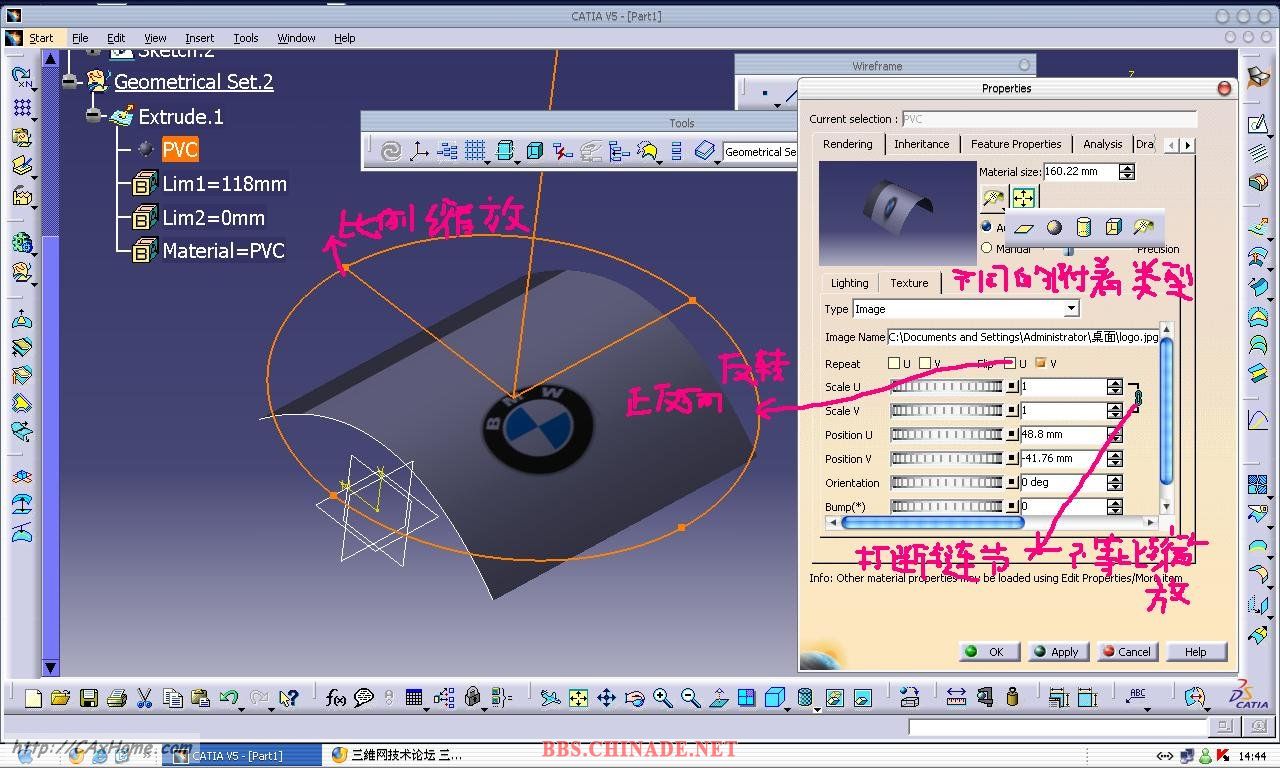Click the Scale U slider

pos(947,386)
